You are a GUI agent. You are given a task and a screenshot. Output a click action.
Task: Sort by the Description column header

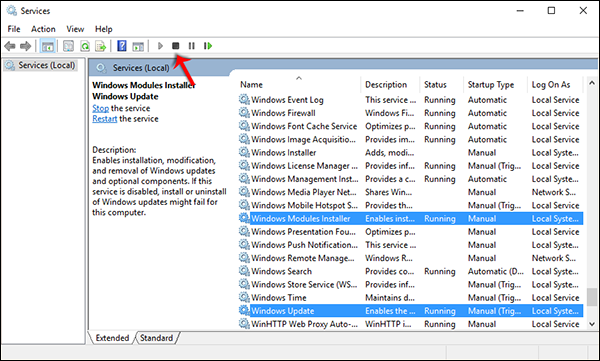[390, 84]
